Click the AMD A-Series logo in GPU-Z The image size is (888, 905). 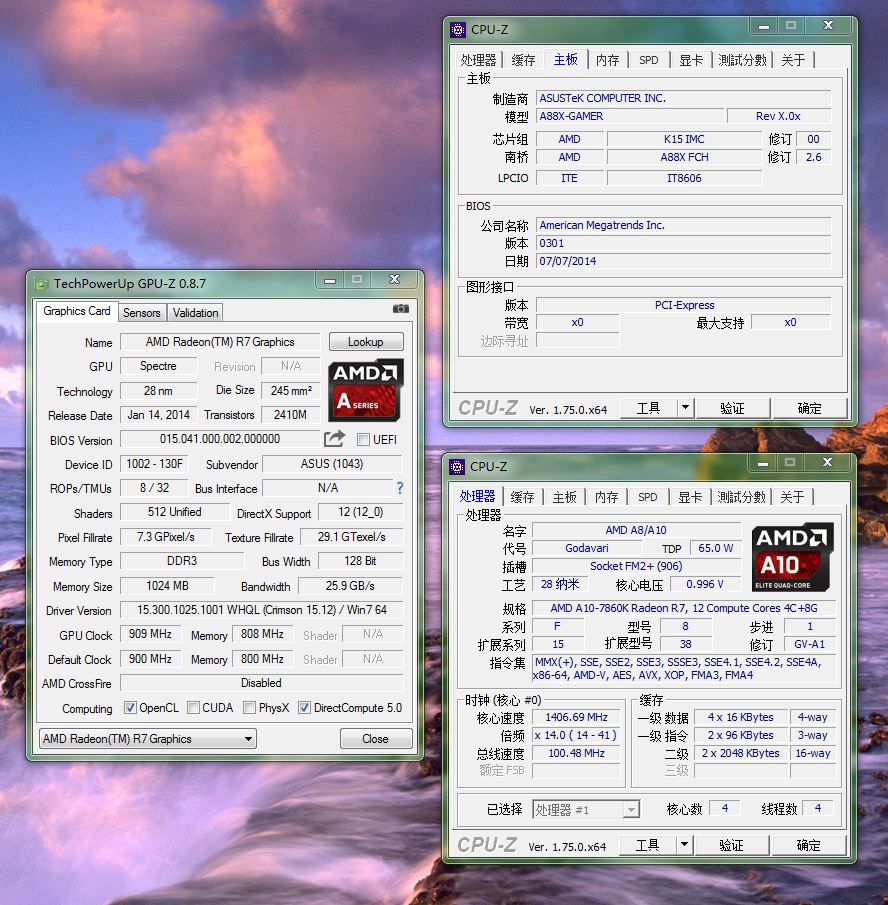click(366, 390)
